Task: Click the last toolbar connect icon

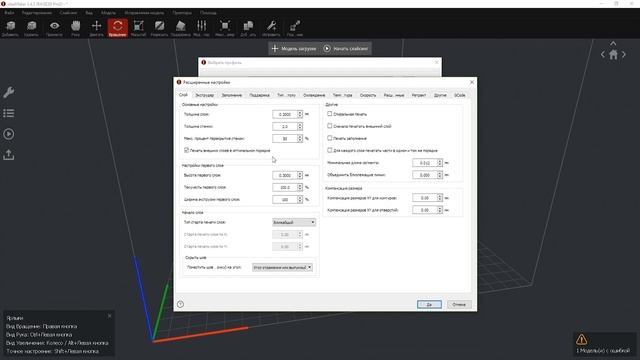Action: click(x=295, y=26)
